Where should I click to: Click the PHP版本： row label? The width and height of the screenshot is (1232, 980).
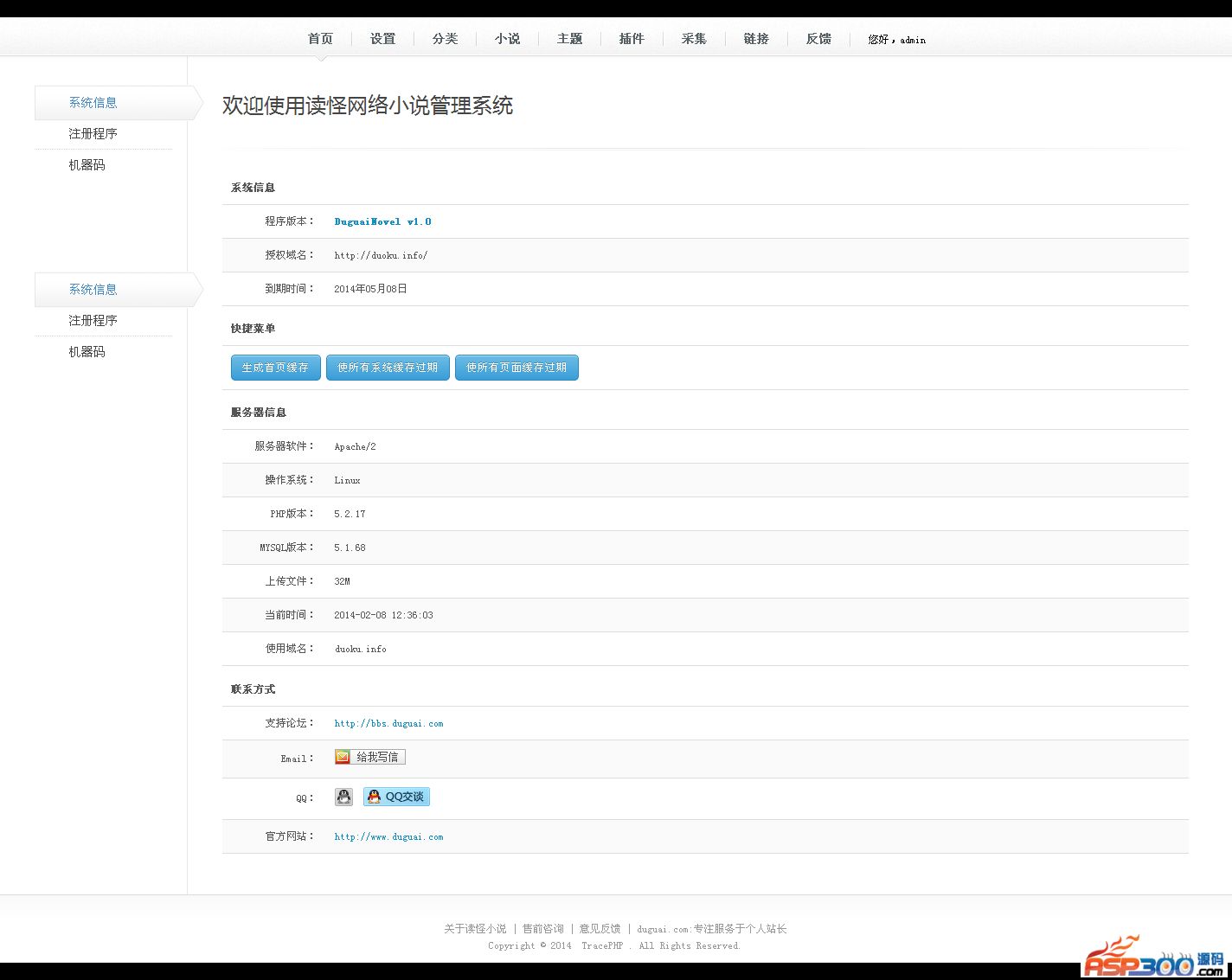coord(292,514)
